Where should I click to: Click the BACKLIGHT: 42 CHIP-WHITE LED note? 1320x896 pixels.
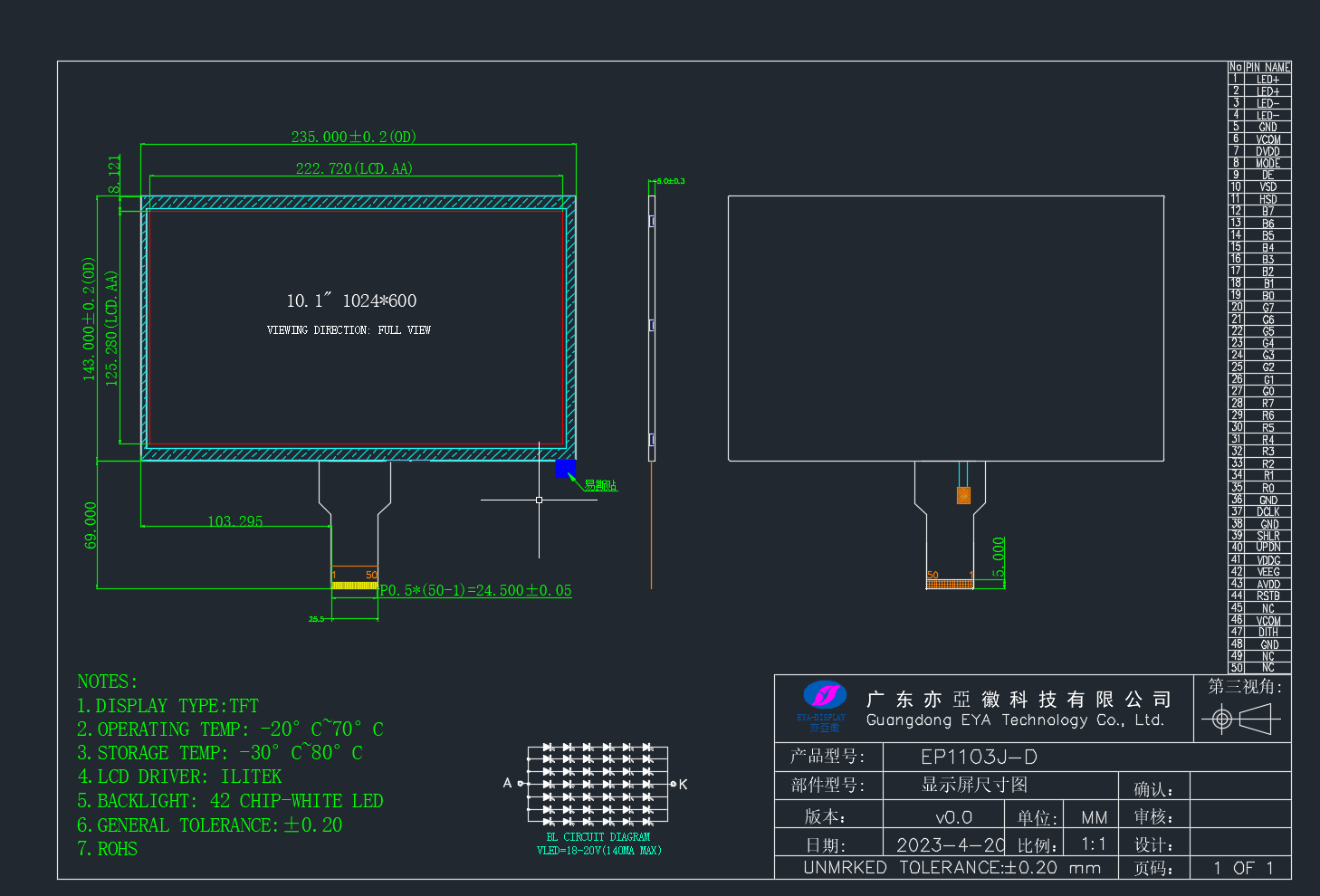pyautogui.click(x=230, y=801)
